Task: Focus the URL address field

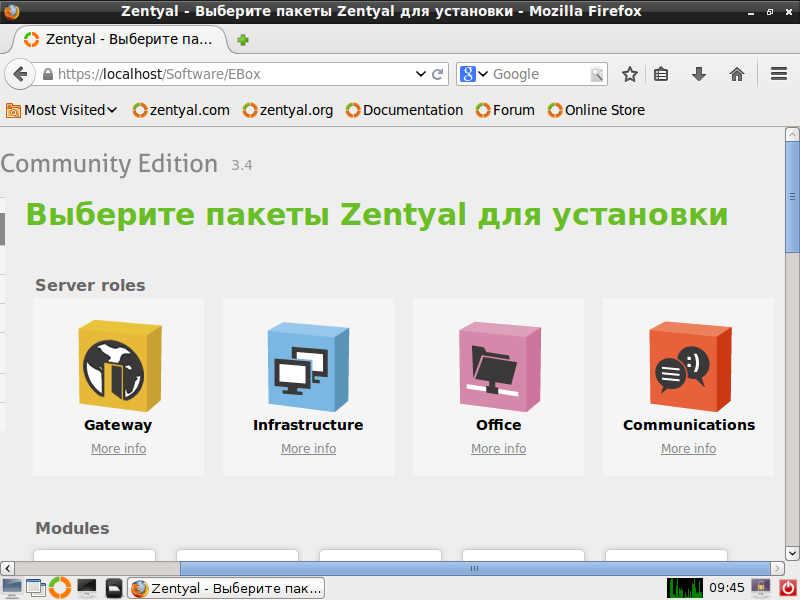Action: point(235,74)
